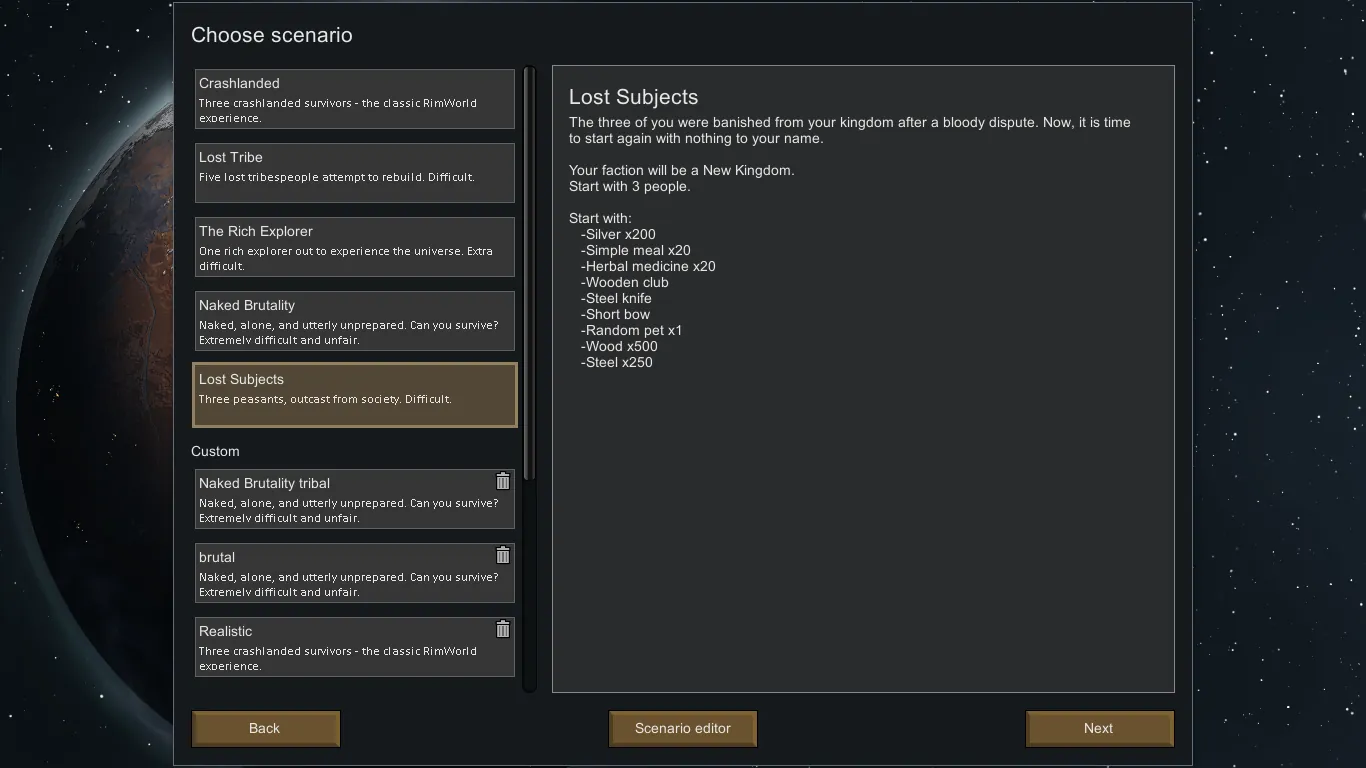The height and width of the screenshot is (768, 1366).
Task: Select the Naked Brutality scenario
Action: 354,321
